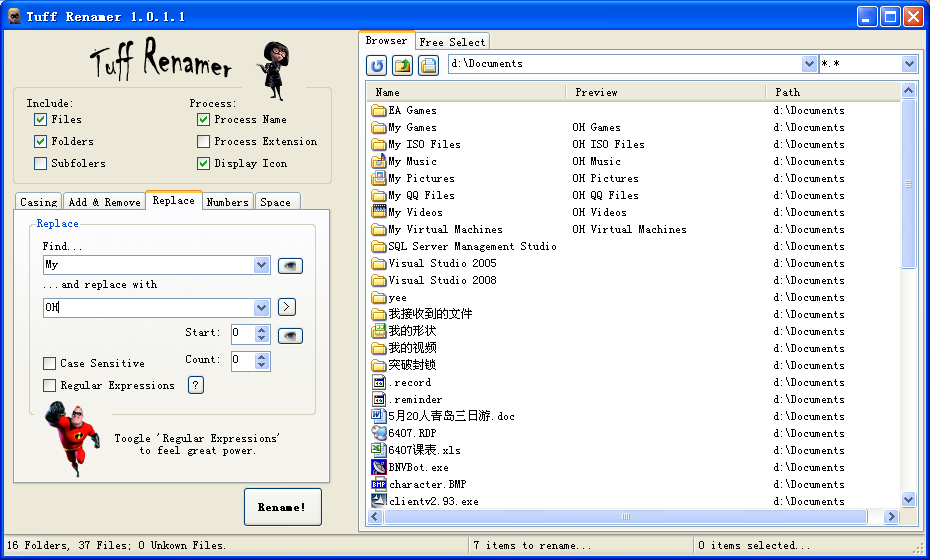Expand the Find text dropdown
The width and height of the screenshot is (930, 560).
(261, 265)
